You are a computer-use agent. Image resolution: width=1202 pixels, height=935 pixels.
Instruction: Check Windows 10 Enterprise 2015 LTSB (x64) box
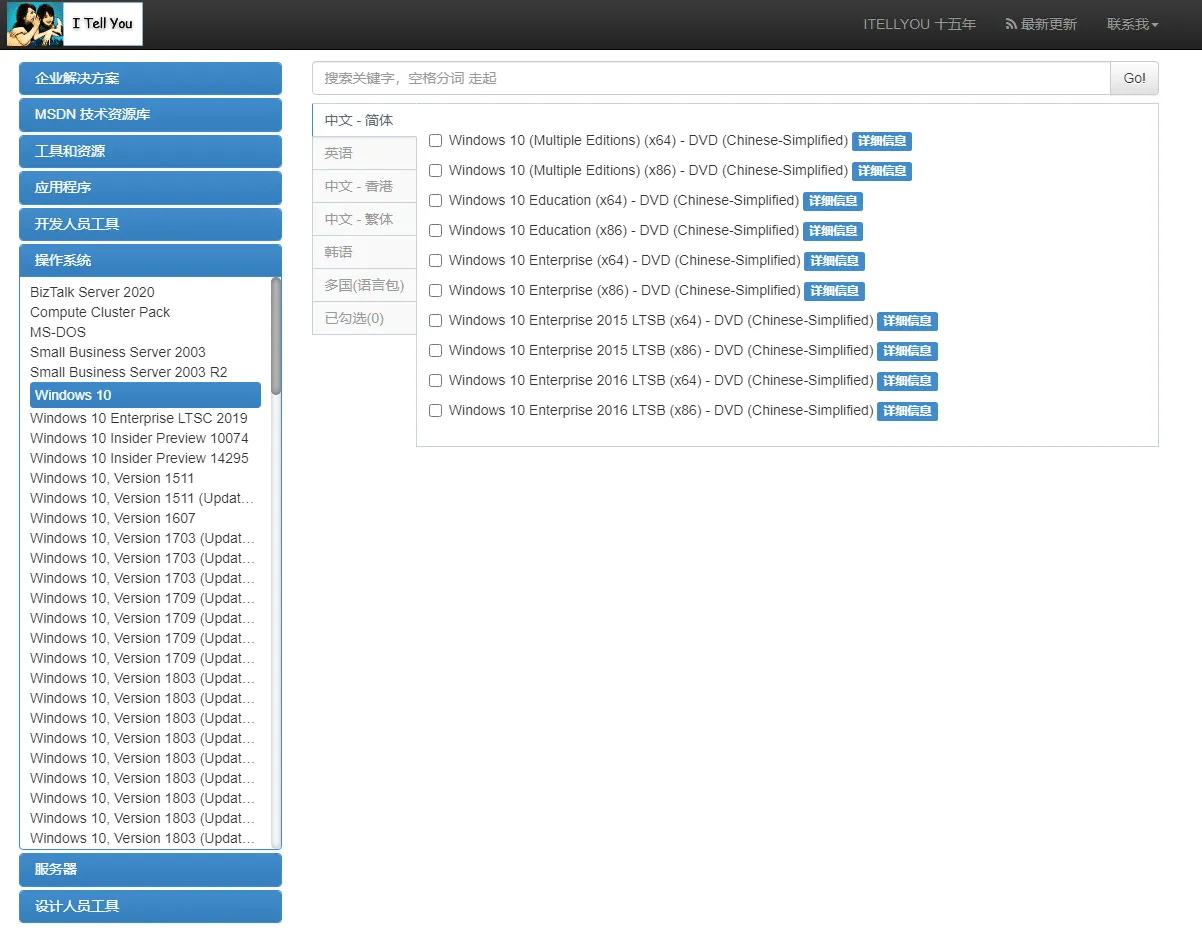click(x=435, y=321)
